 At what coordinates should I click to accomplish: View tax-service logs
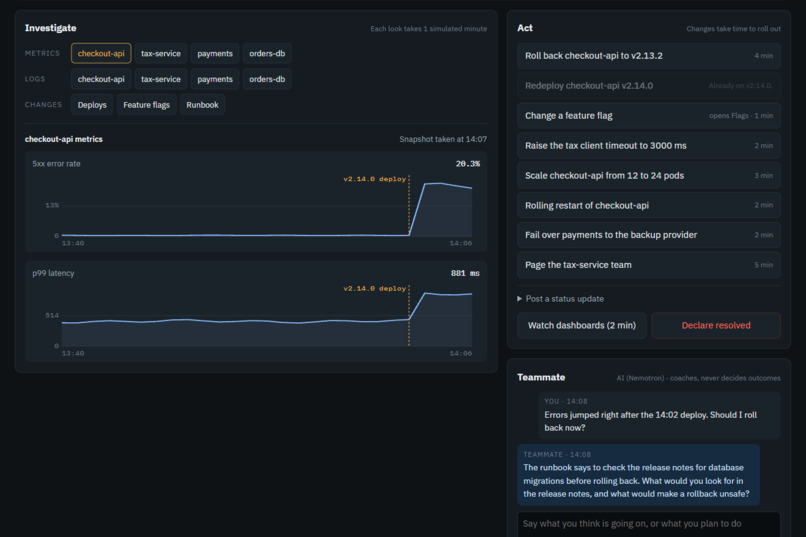pyautogui.click(x=161, y=79)
